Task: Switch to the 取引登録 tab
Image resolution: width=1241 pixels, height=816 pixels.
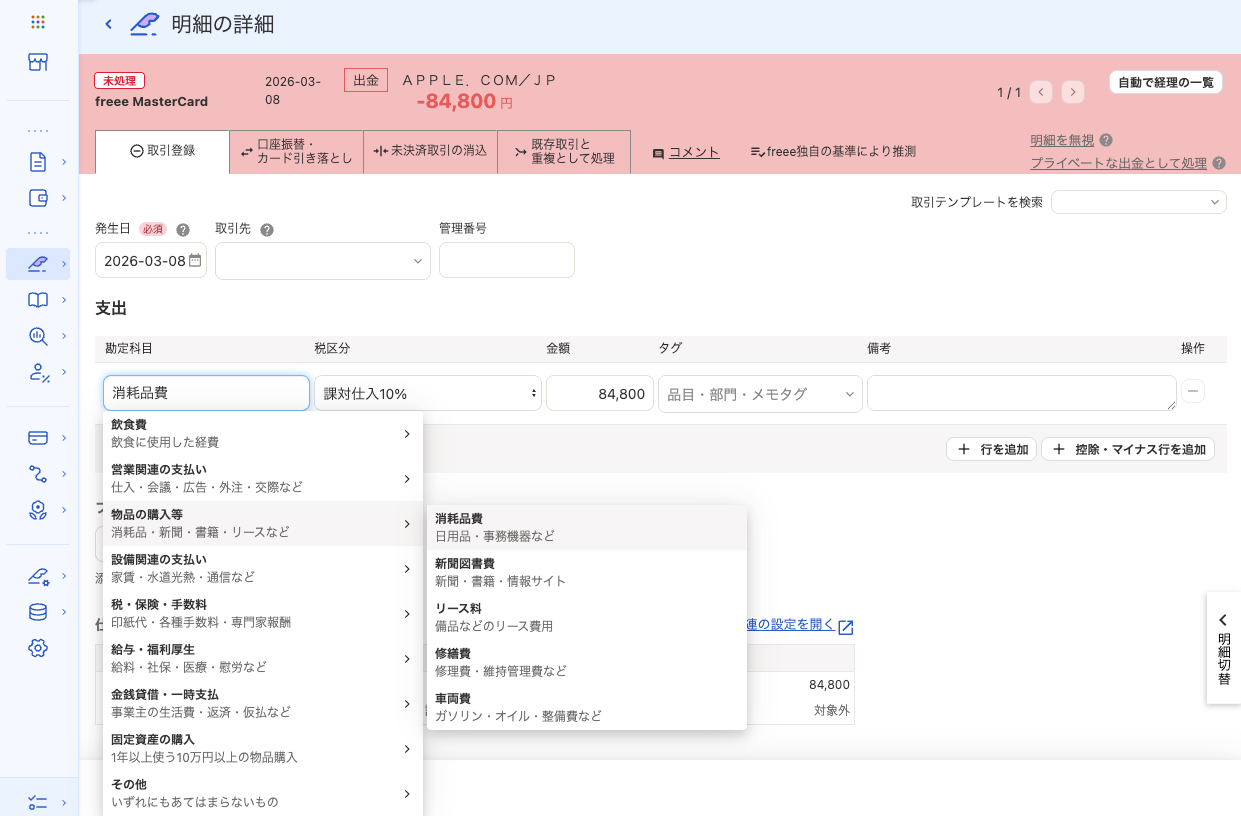Action: pos(162,151)
